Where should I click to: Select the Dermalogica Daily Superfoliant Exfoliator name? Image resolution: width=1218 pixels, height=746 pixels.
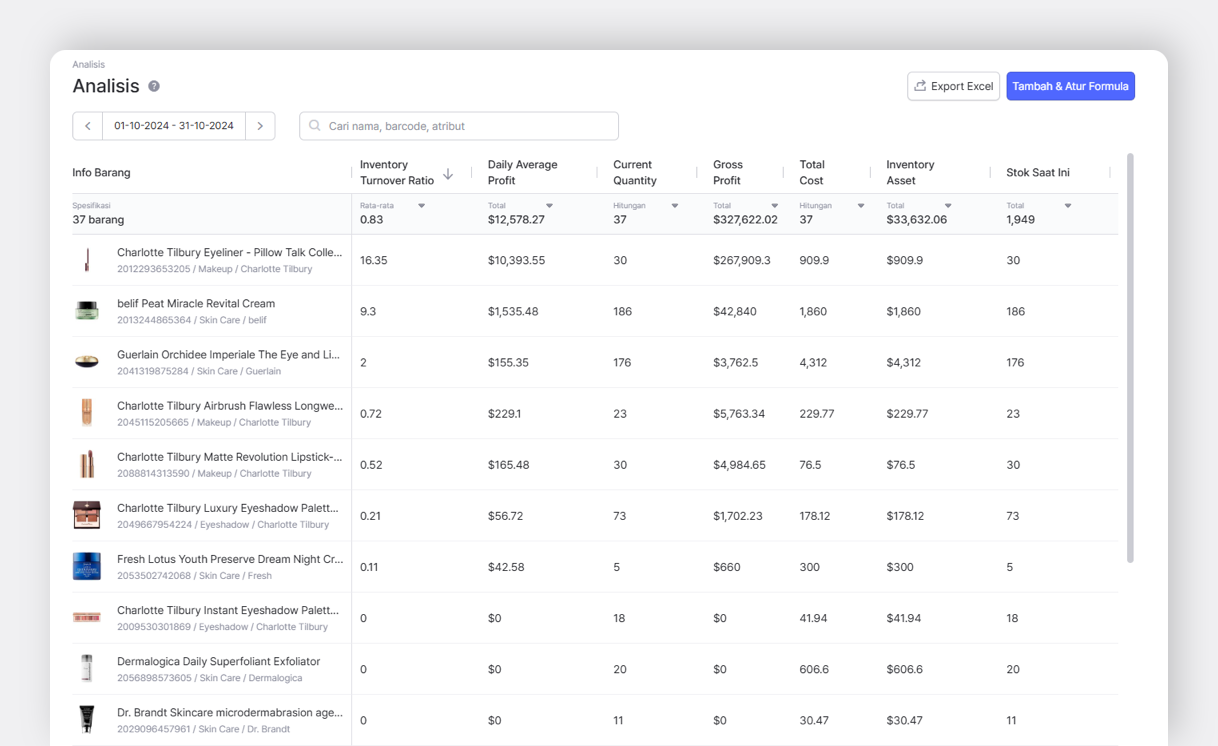pyautogui.click(x=218, y=661)
